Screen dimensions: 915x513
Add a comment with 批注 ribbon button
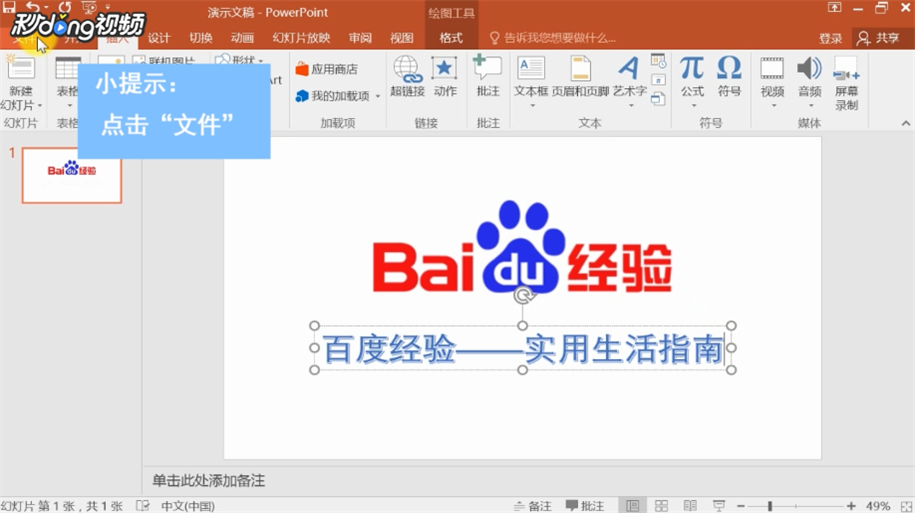[x=488, y=76]
